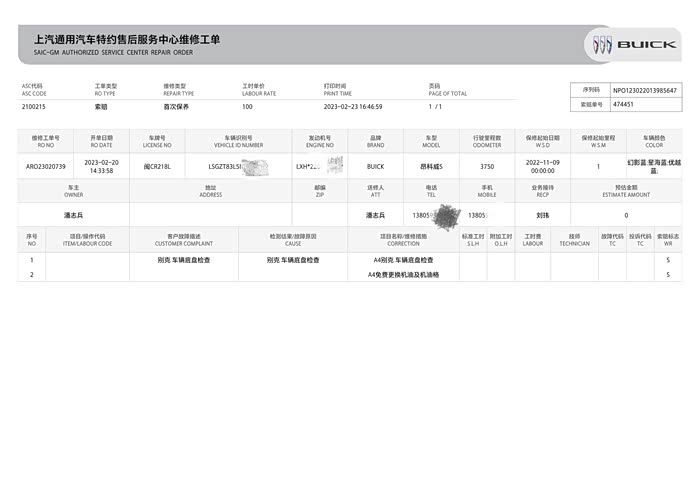Screen dimensions: 700x494
Task: Select RO date 2023-02-20 14:33:58
Action: [x=101, y=166]
